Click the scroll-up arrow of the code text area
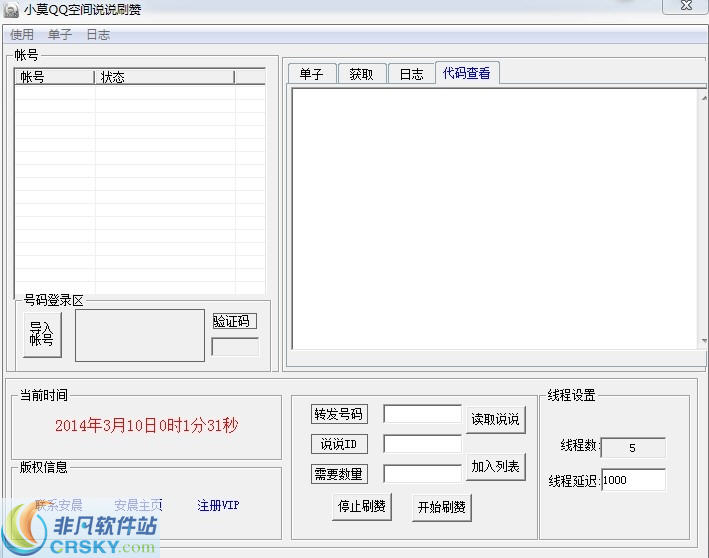 tap(703, 94)
